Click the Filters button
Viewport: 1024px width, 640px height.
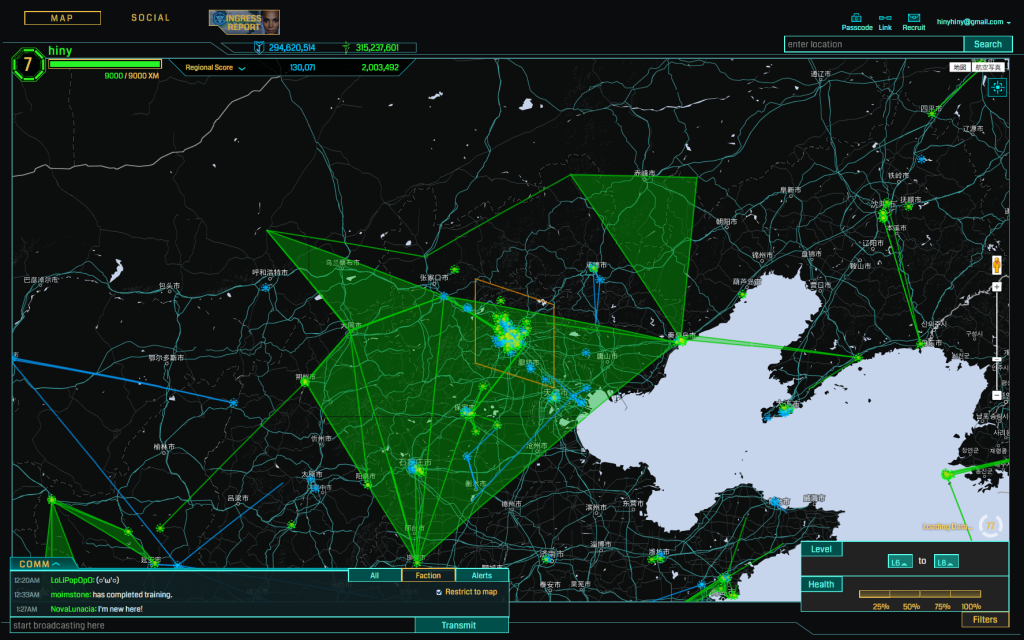click(984, 620)
